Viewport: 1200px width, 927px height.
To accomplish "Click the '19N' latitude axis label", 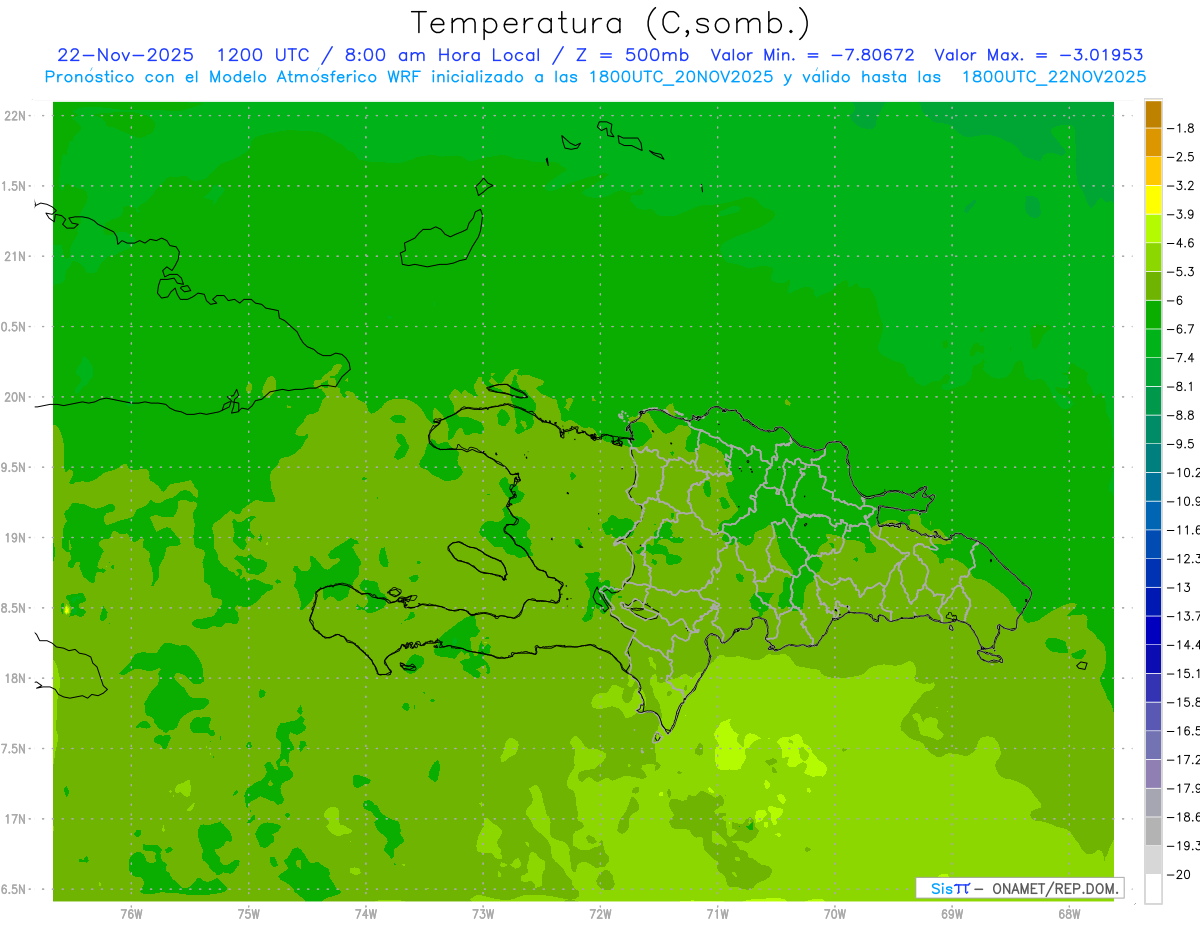I will 15,538.
